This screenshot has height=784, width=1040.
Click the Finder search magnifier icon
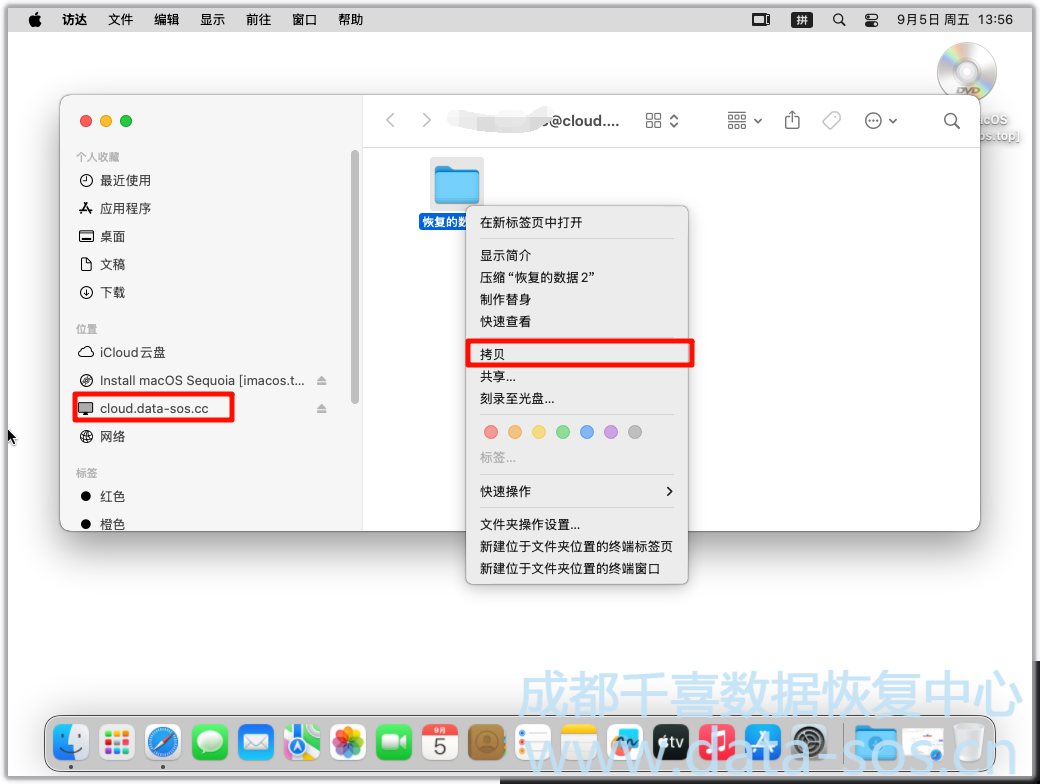pos(951,121)
